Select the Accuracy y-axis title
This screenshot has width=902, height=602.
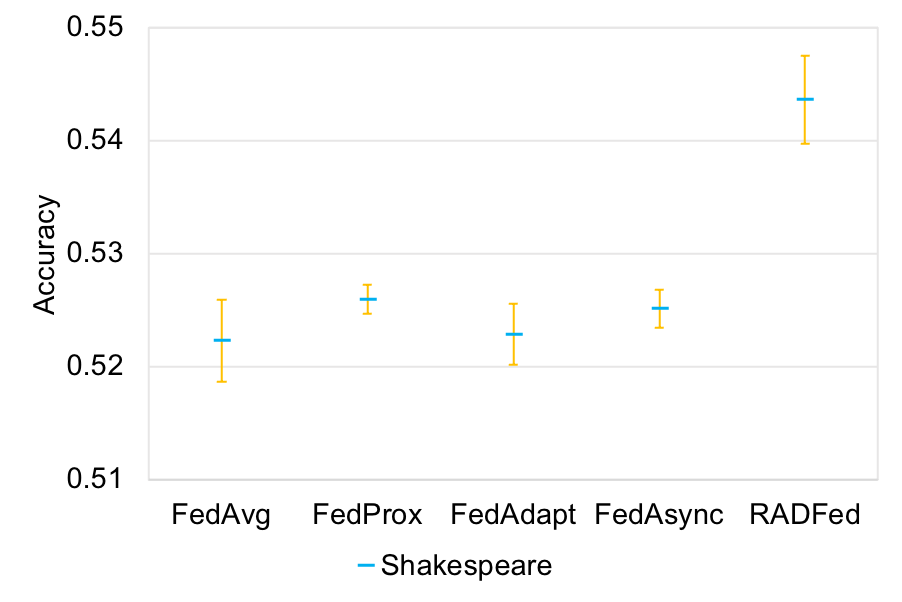click(46, 255)
